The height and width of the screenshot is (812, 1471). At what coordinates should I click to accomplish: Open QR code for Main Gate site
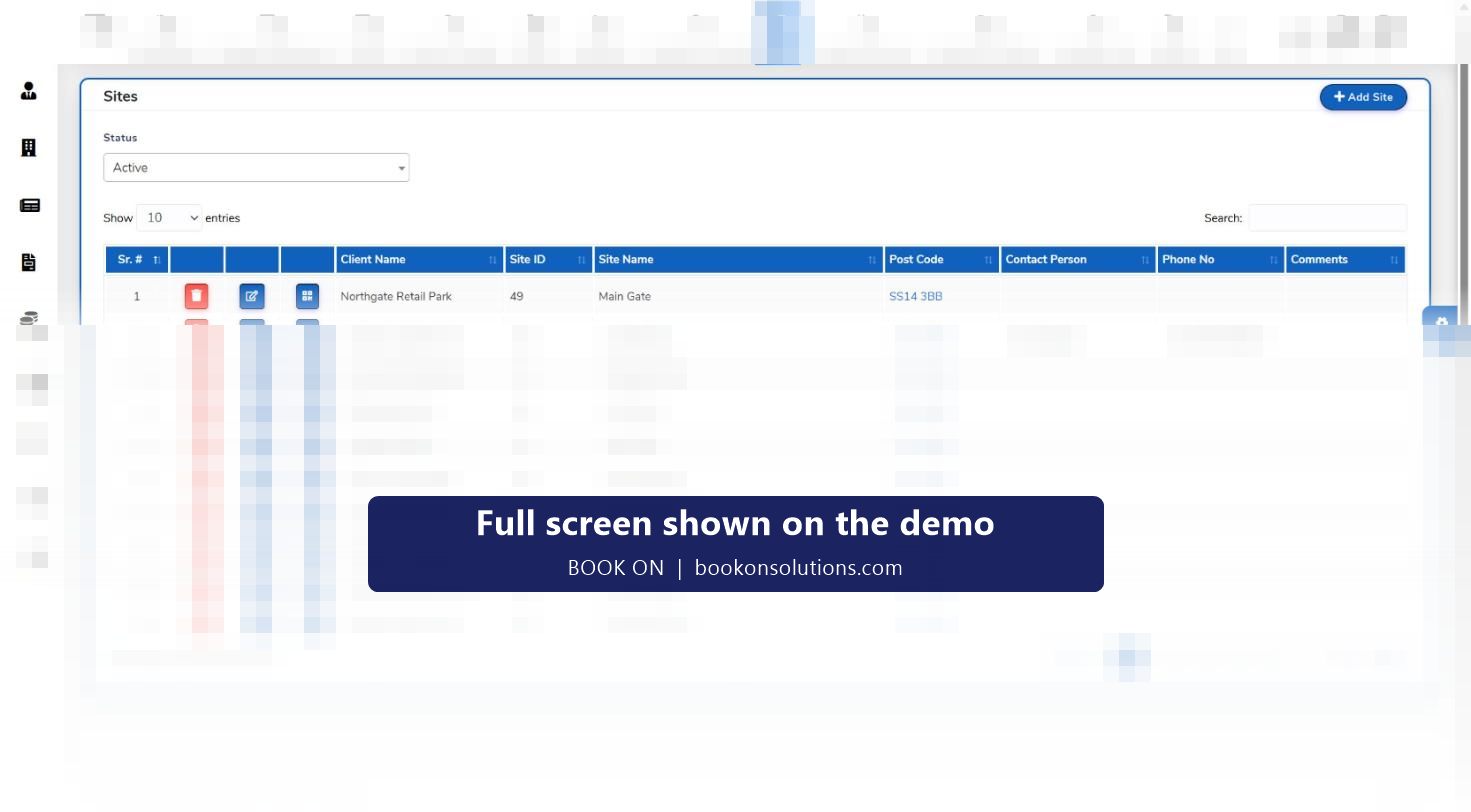coord(307,296)
